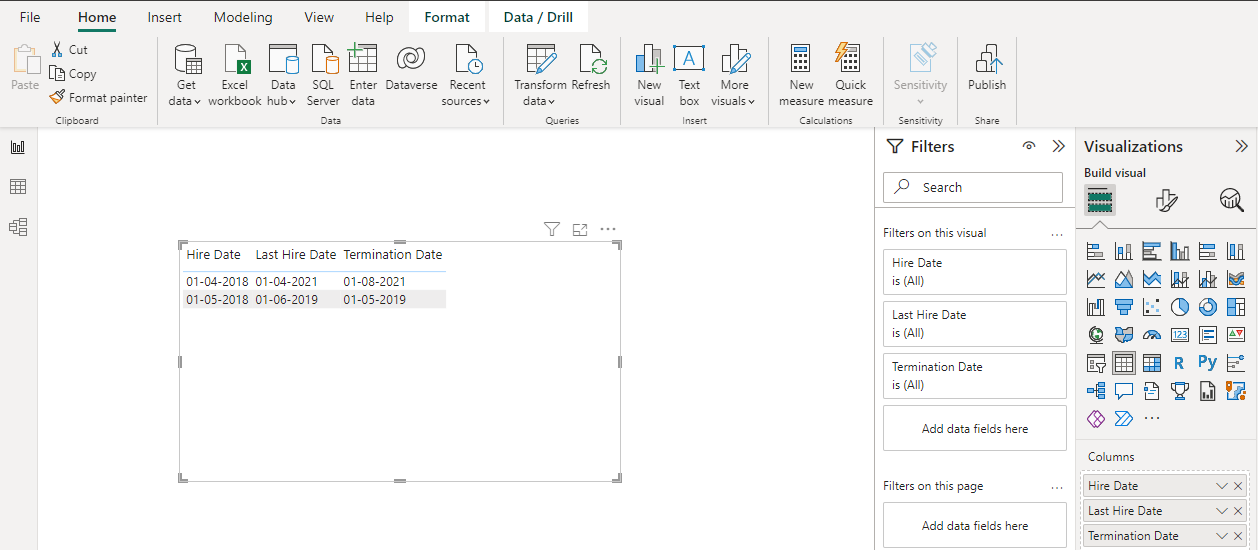Open Last Hire Date filter card
Screen dimensions: 1258x550
pyautogui.click(x=975, y=324)
